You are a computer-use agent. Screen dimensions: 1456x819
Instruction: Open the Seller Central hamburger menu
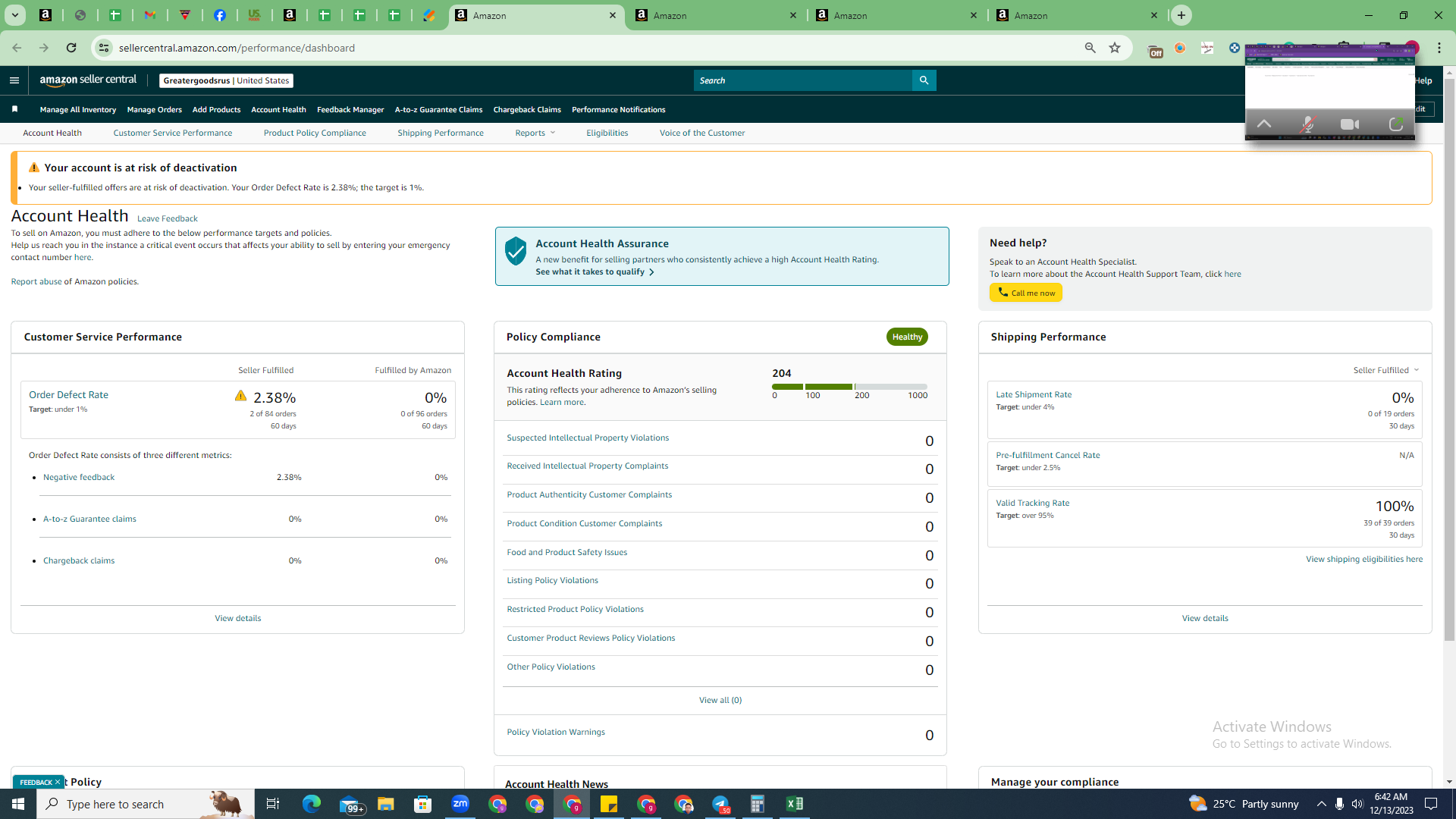tap(14, 80)
